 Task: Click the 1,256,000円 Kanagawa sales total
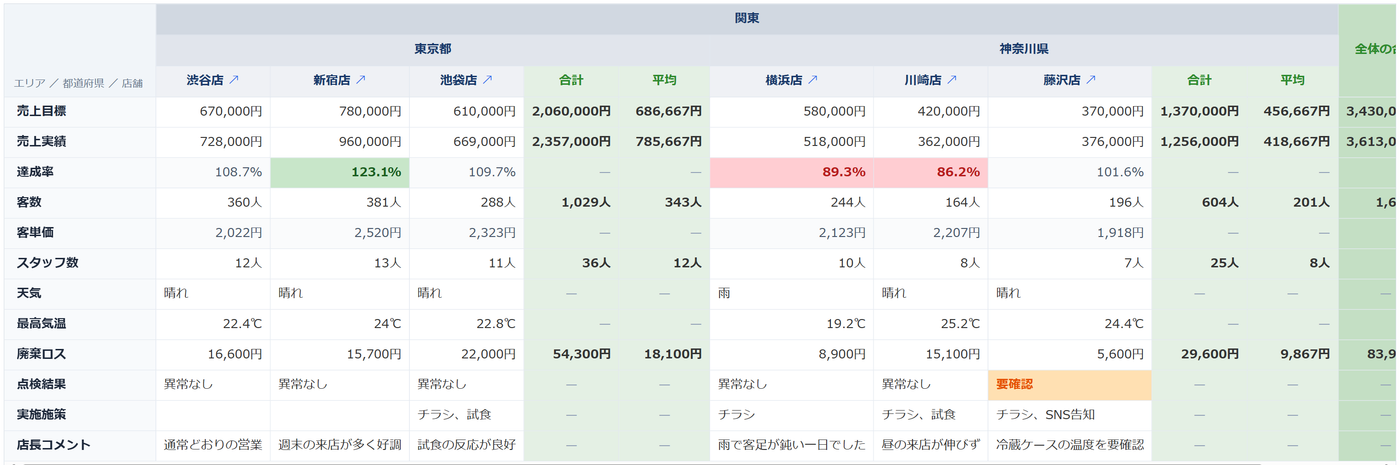1199,142
